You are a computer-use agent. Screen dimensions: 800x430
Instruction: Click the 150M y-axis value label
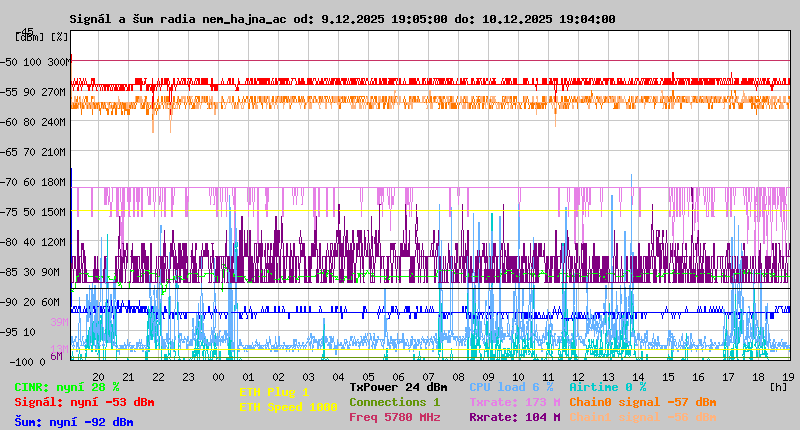click(x=54, y=212)
